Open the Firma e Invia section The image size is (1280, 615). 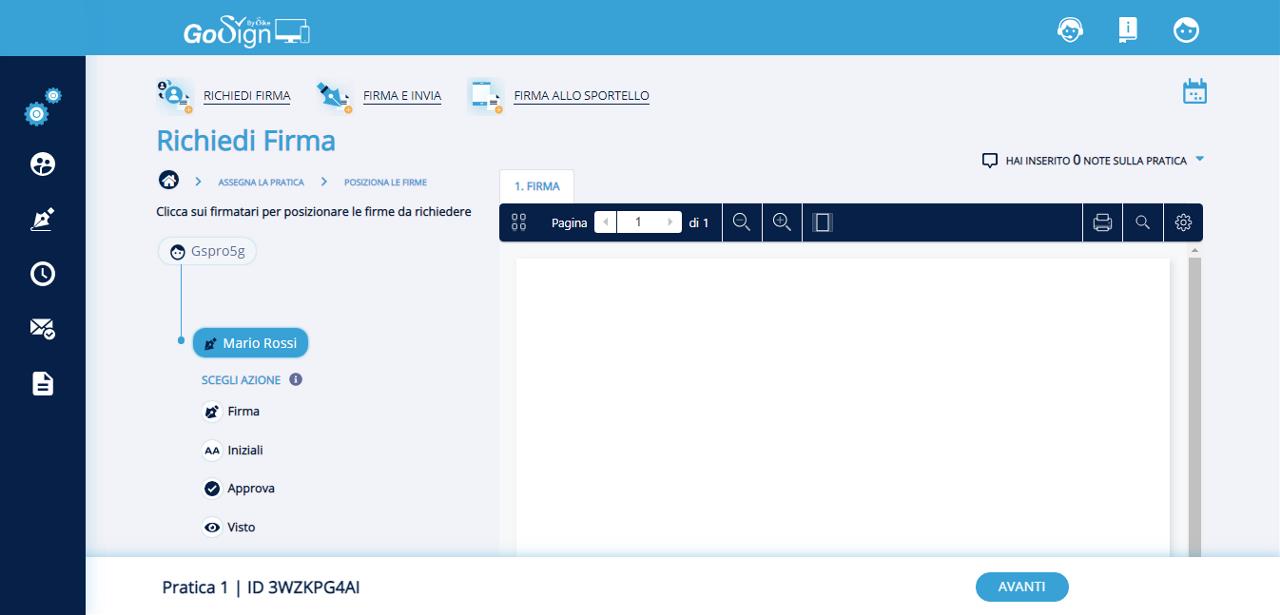(x=401, y=96)
